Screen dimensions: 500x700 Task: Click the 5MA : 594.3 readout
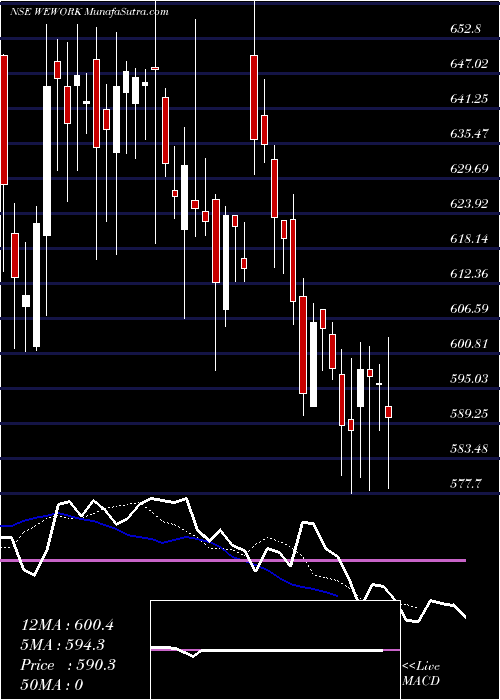coord(63,645)
